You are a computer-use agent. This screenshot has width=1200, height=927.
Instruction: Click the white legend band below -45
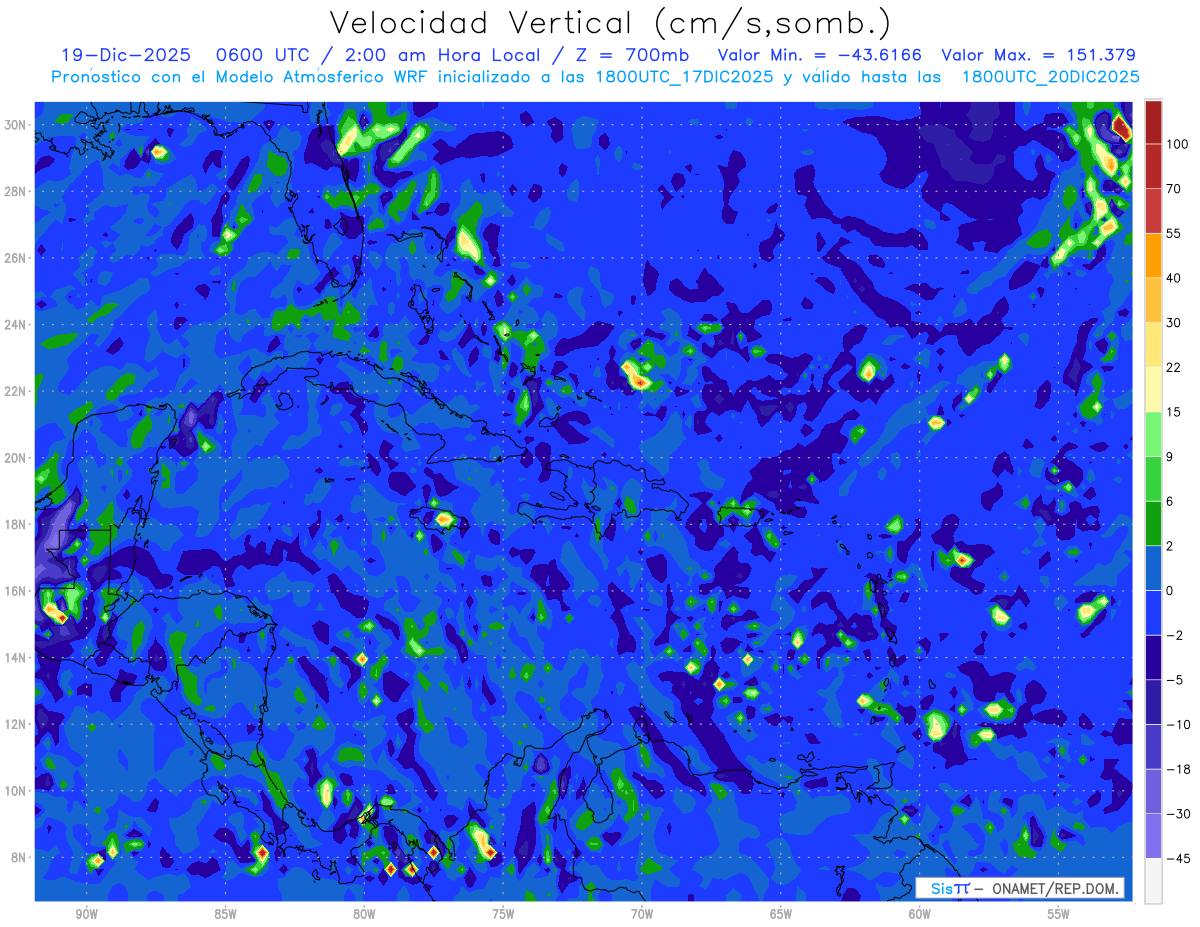(x=1153, y=880)
